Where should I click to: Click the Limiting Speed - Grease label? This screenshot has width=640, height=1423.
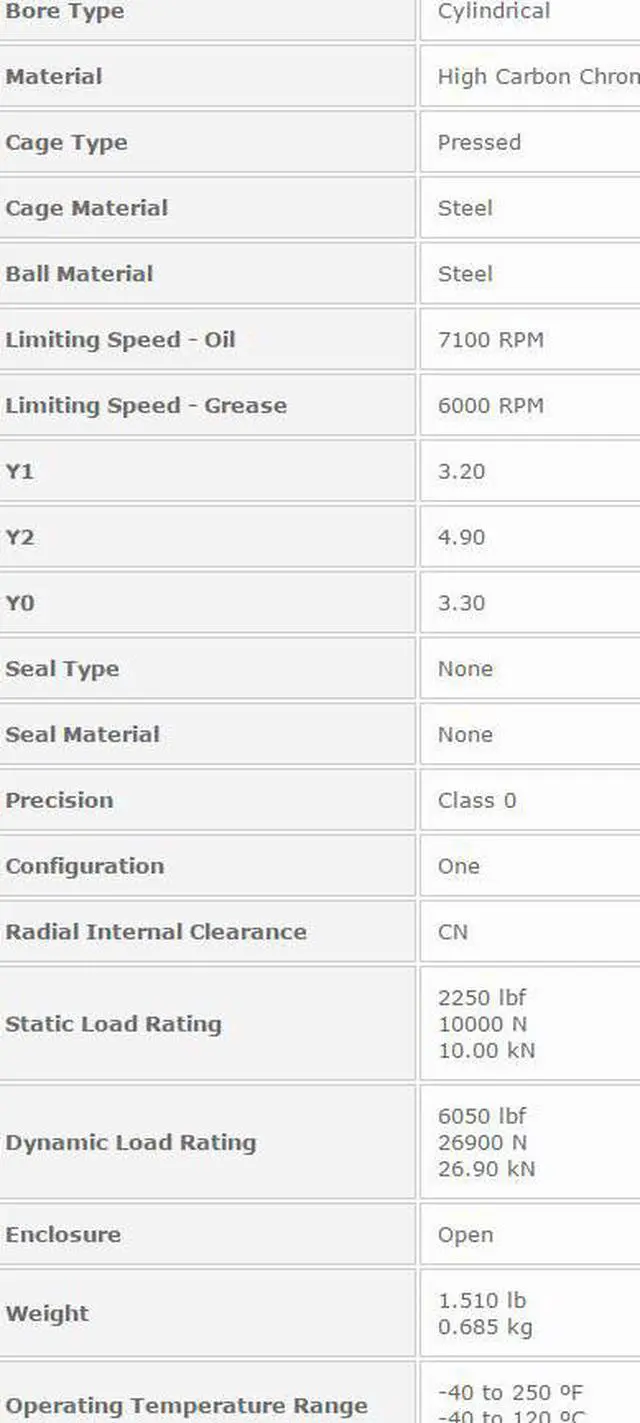(x=146, y=406)
